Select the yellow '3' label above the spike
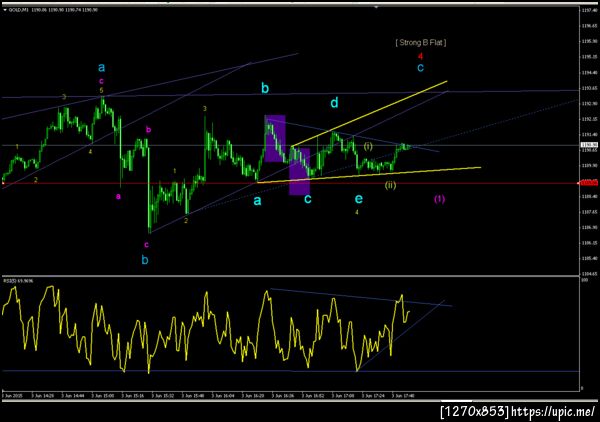The width and height of the screenshot is (600, 422). 205,109
